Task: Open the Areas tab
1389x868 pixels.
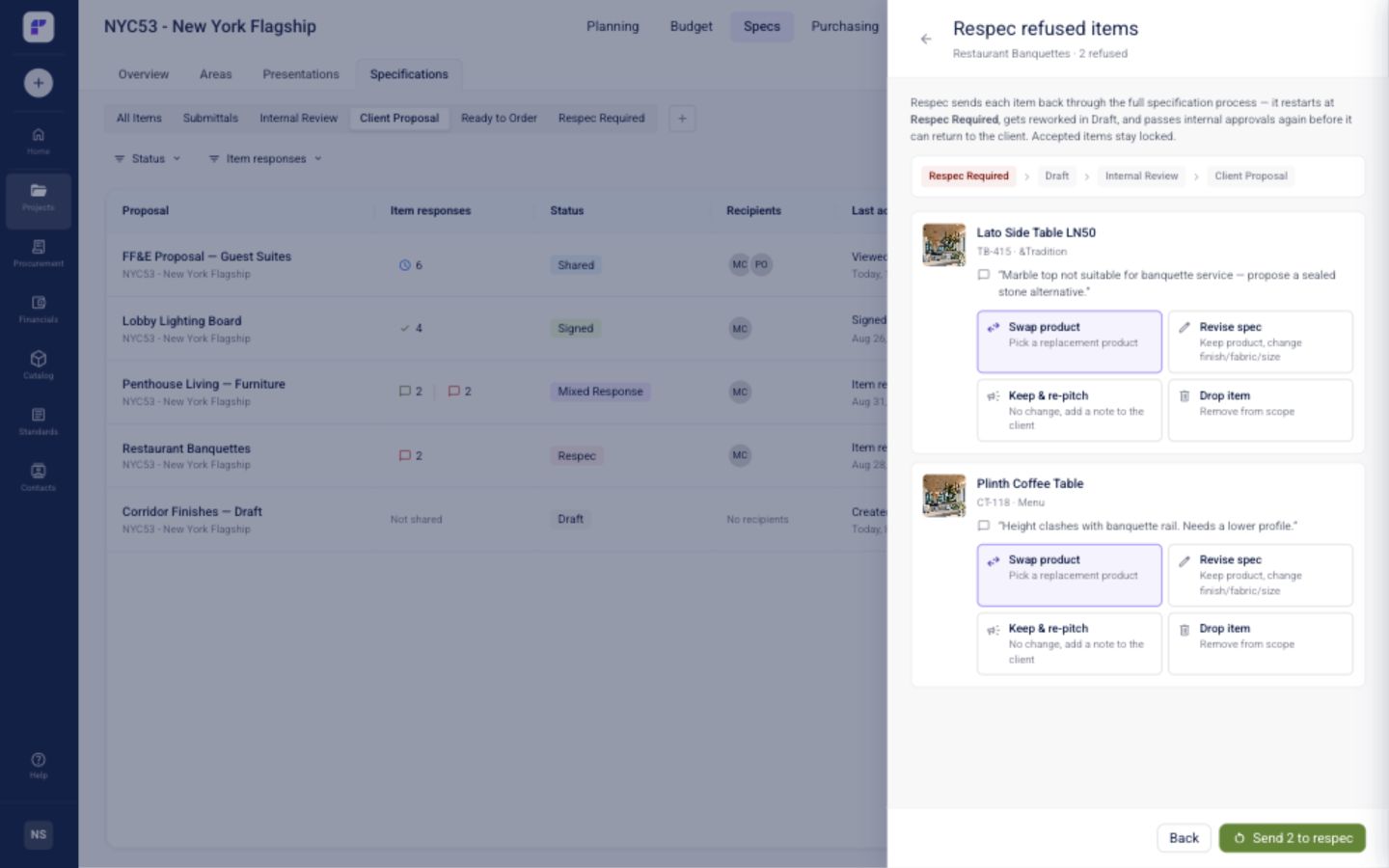Action: coord(215,74)
